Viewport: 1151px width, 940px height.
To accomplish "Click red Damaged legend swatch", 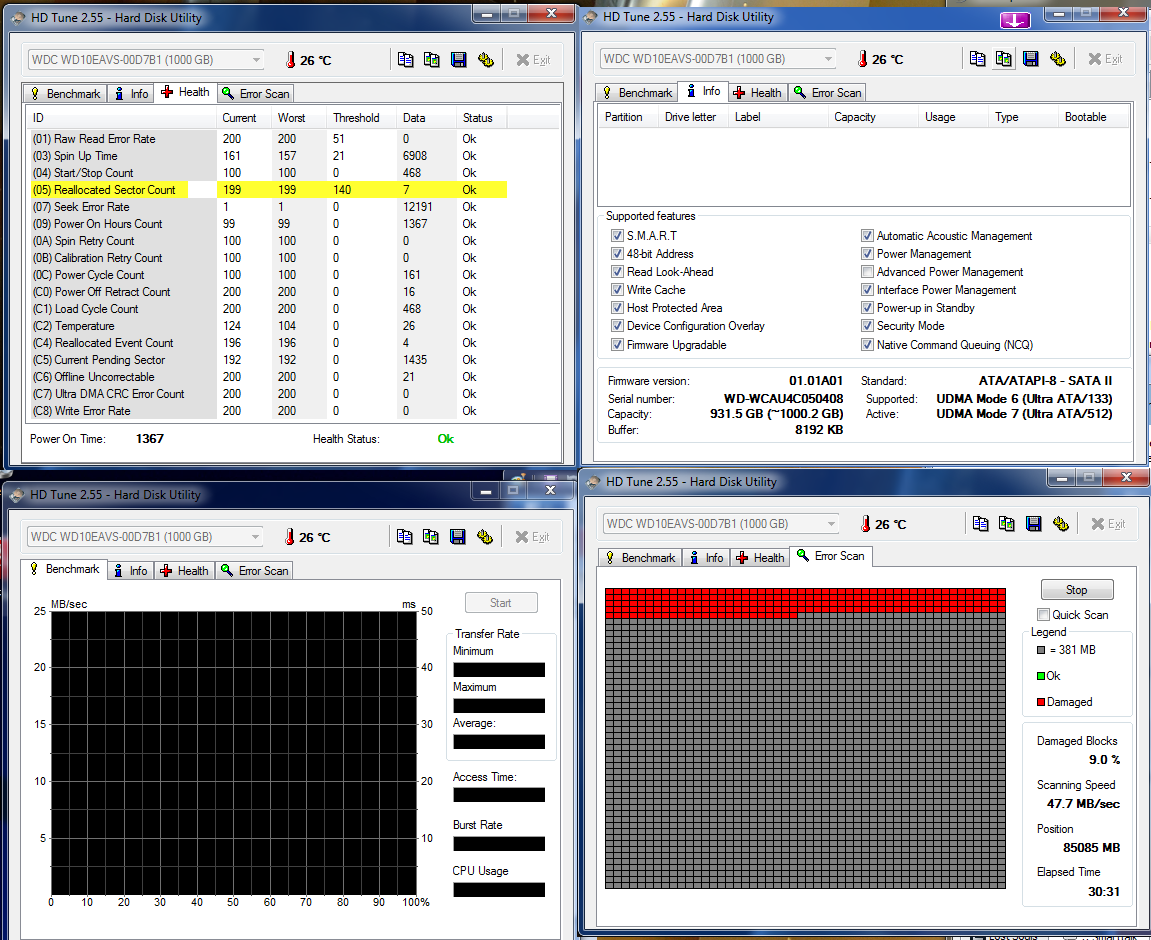I will [x=1041, y=702].
